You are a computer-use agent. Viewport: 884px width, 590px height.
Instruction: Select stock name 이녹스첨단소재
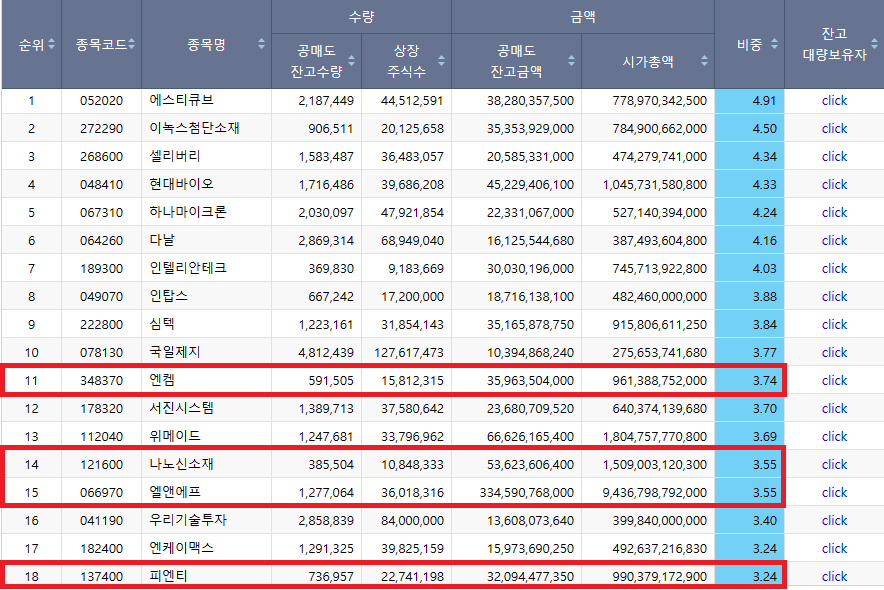pyautogui.click(x=195, y=128)
